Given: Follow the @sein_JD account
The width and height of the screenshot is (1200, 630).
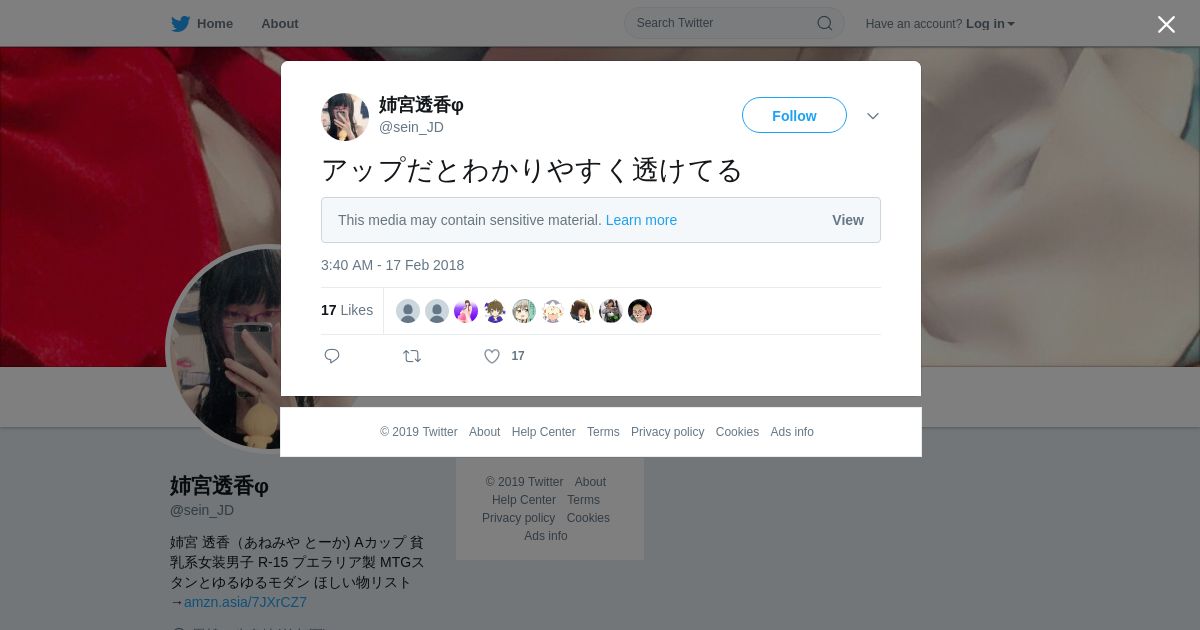Looking at the screenshot, I should pyautogui.click(x=794, y=116).
